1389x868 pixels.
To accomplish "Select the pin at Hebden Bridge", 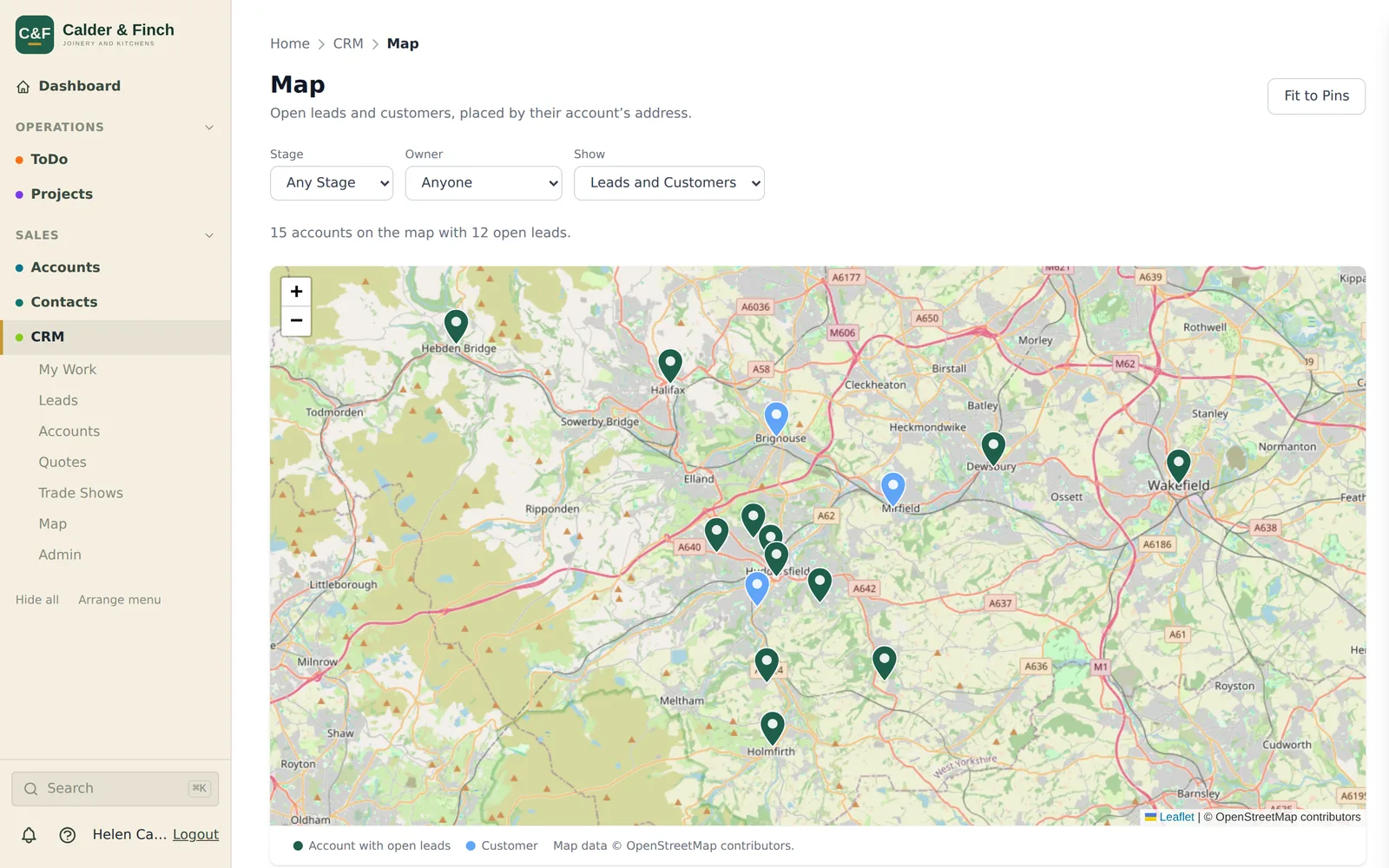I will click(457, 326).
